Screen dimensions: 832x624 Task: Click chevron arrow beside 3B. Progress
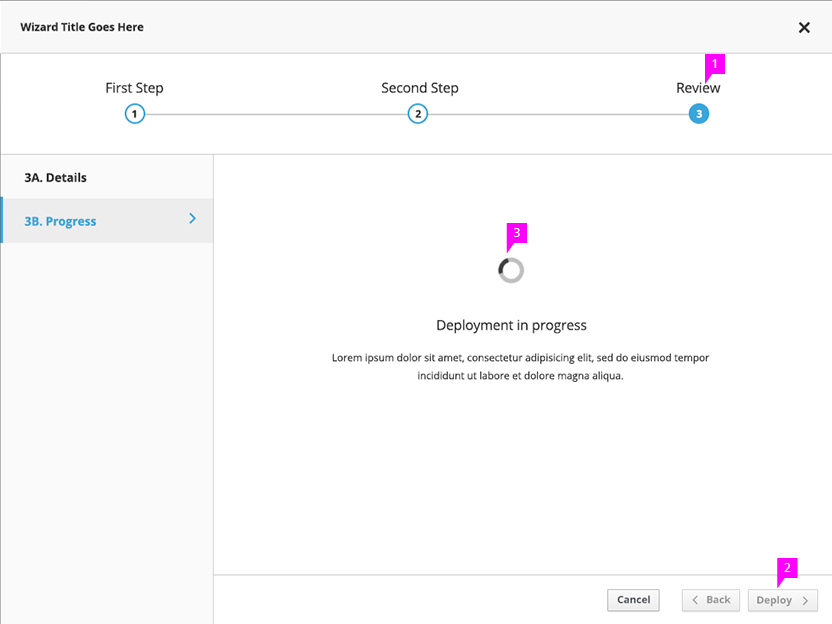pyautogui.click(x=193, y=219)
